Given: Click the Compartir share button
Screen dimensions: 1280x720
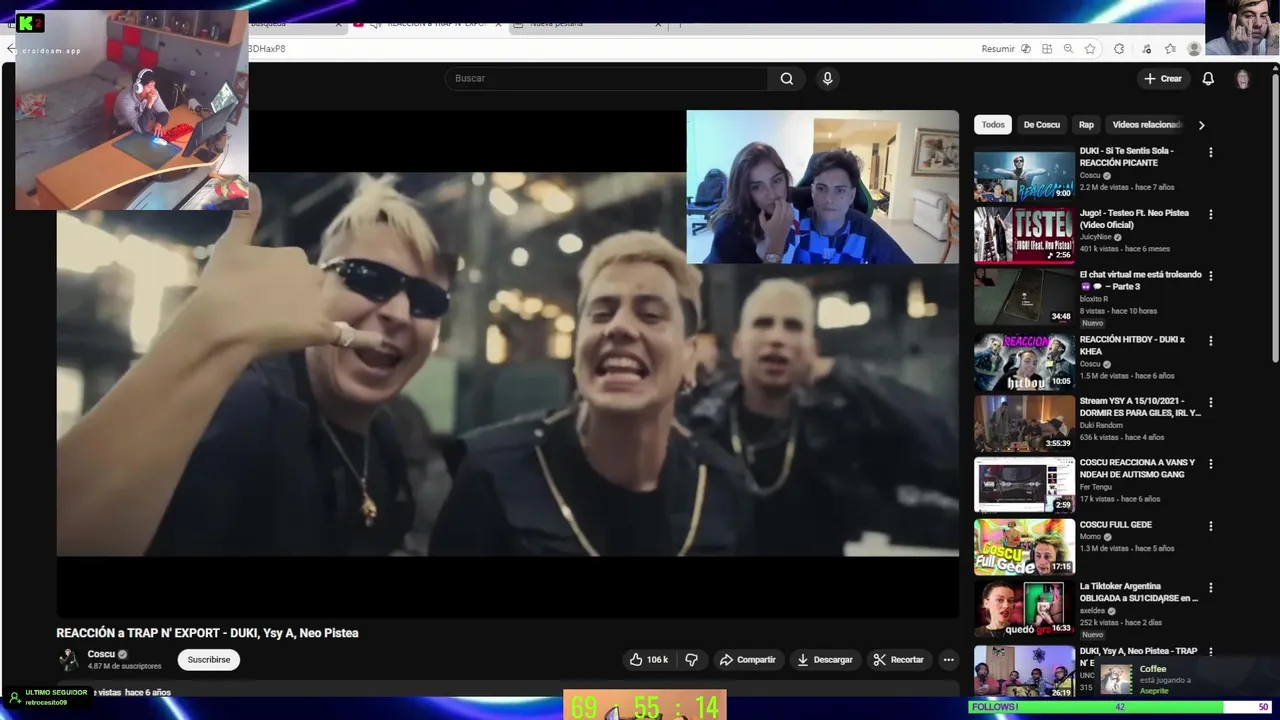Looking at the screenshot, I should click(747, 660).
